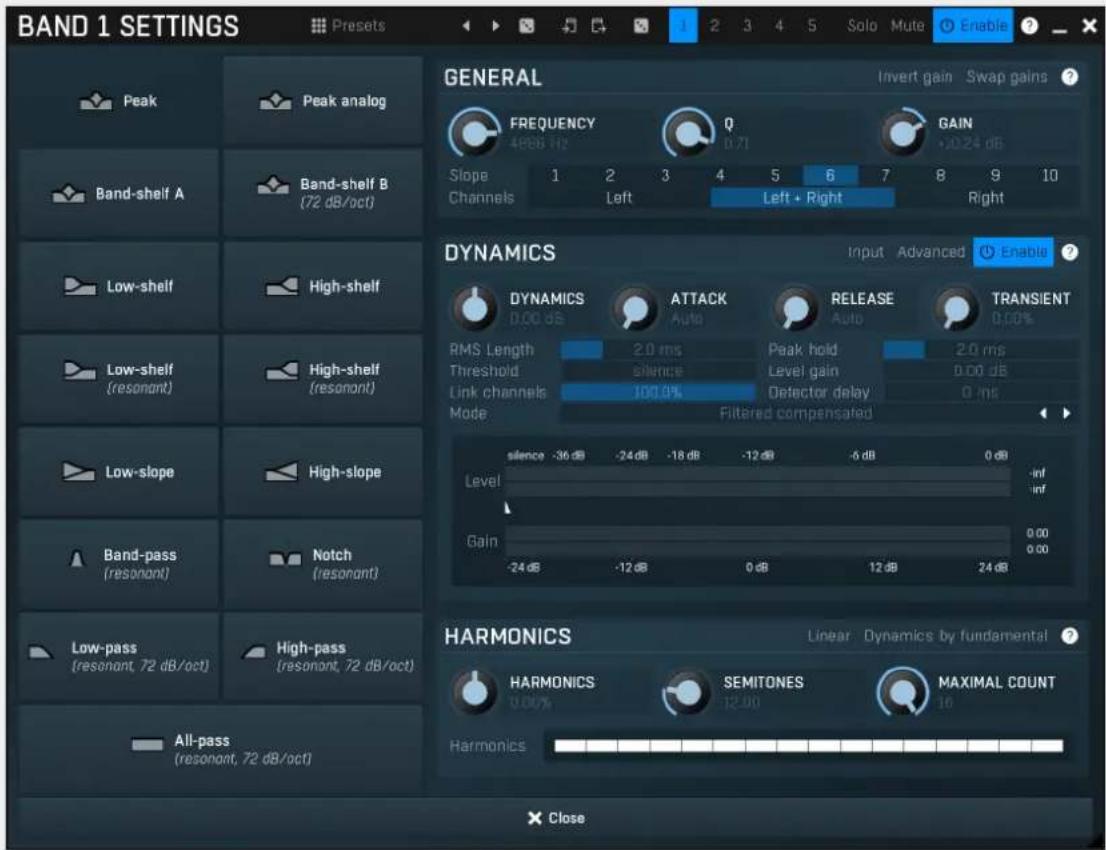1106x850 pixels.
Task: Select the Low-pass resonant filter
Action: click(x=118, y=657)
